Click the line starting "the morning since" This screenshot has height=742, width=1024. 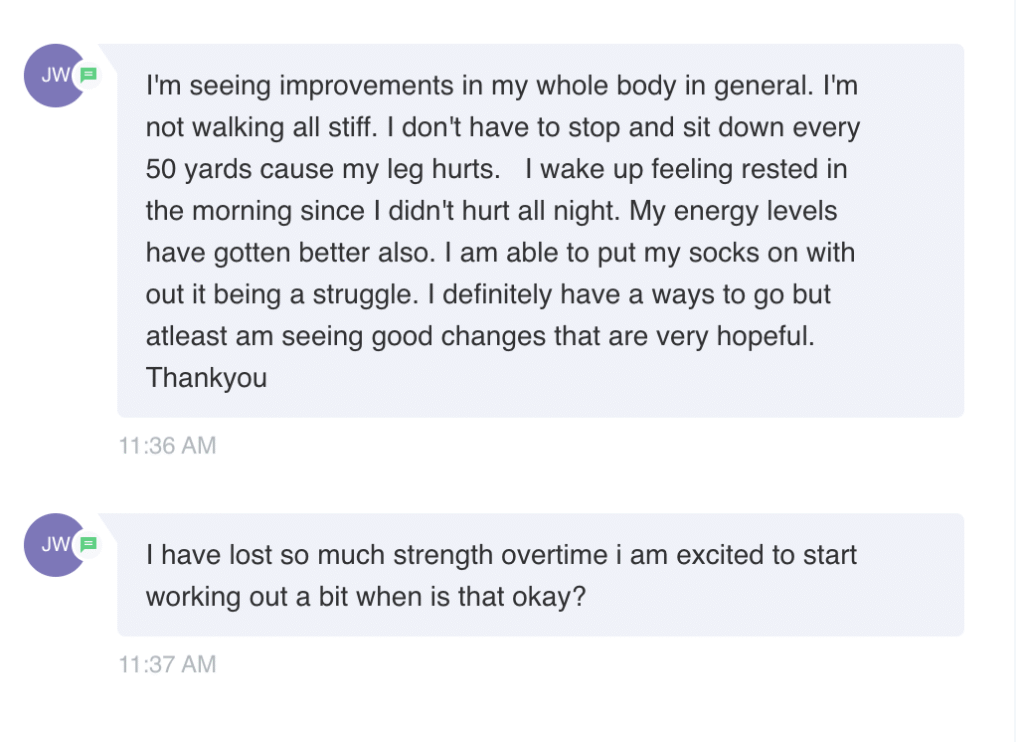click(x=491, y=212)
